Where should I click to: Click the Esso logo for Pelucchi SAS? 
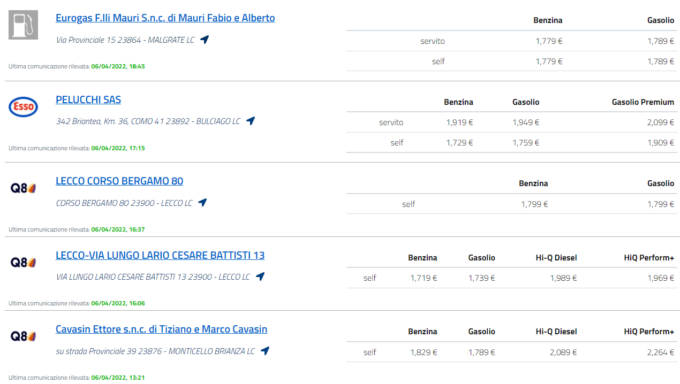(x=23, y=107)
